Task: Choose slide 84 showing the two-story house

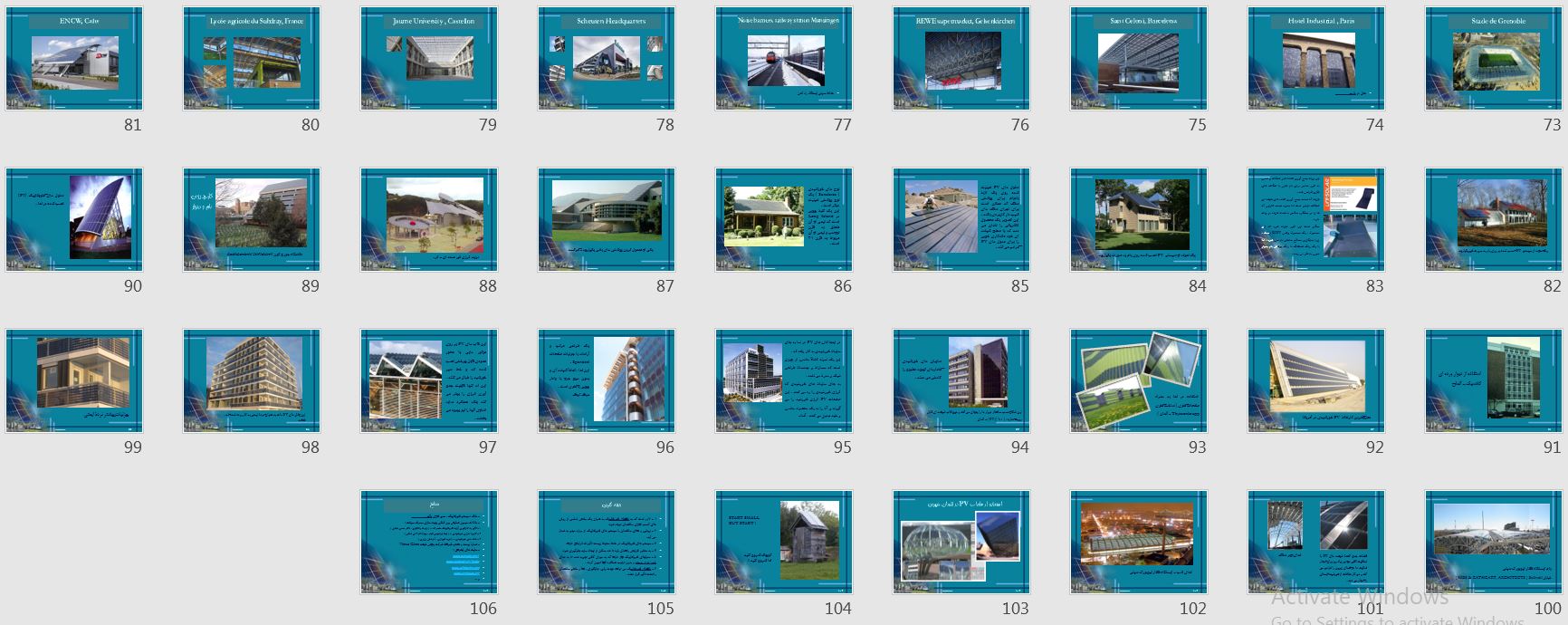Action: [1139, 220]
